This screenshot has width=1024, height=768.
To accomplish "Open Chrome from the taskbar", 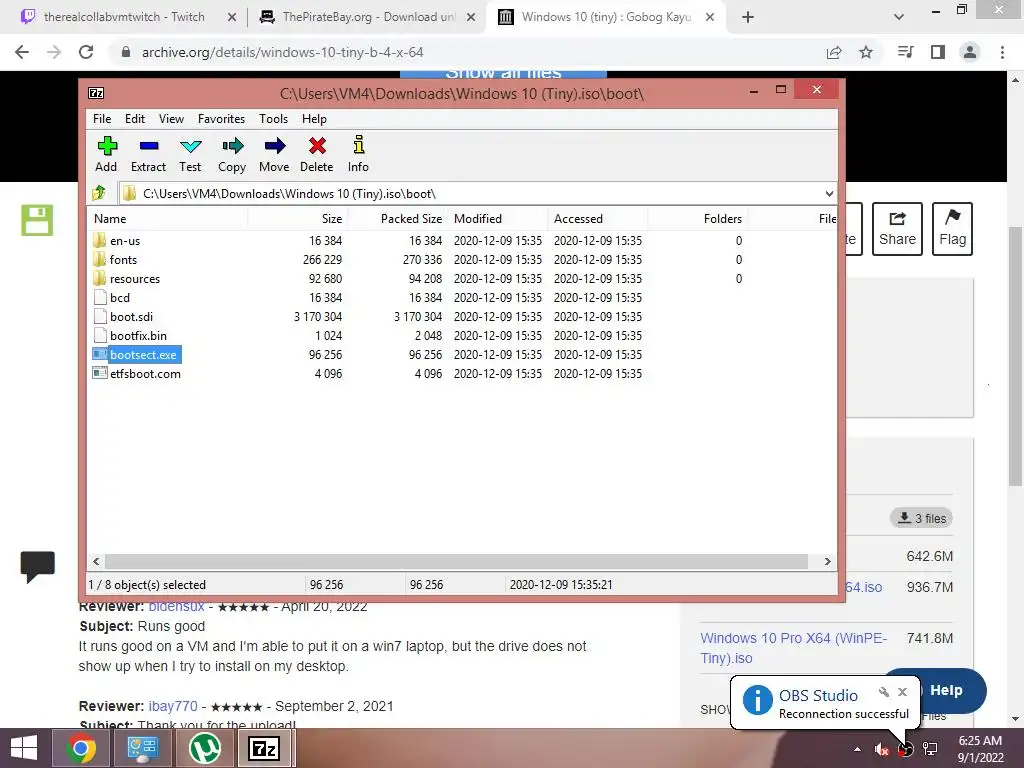I will point(81,748).
